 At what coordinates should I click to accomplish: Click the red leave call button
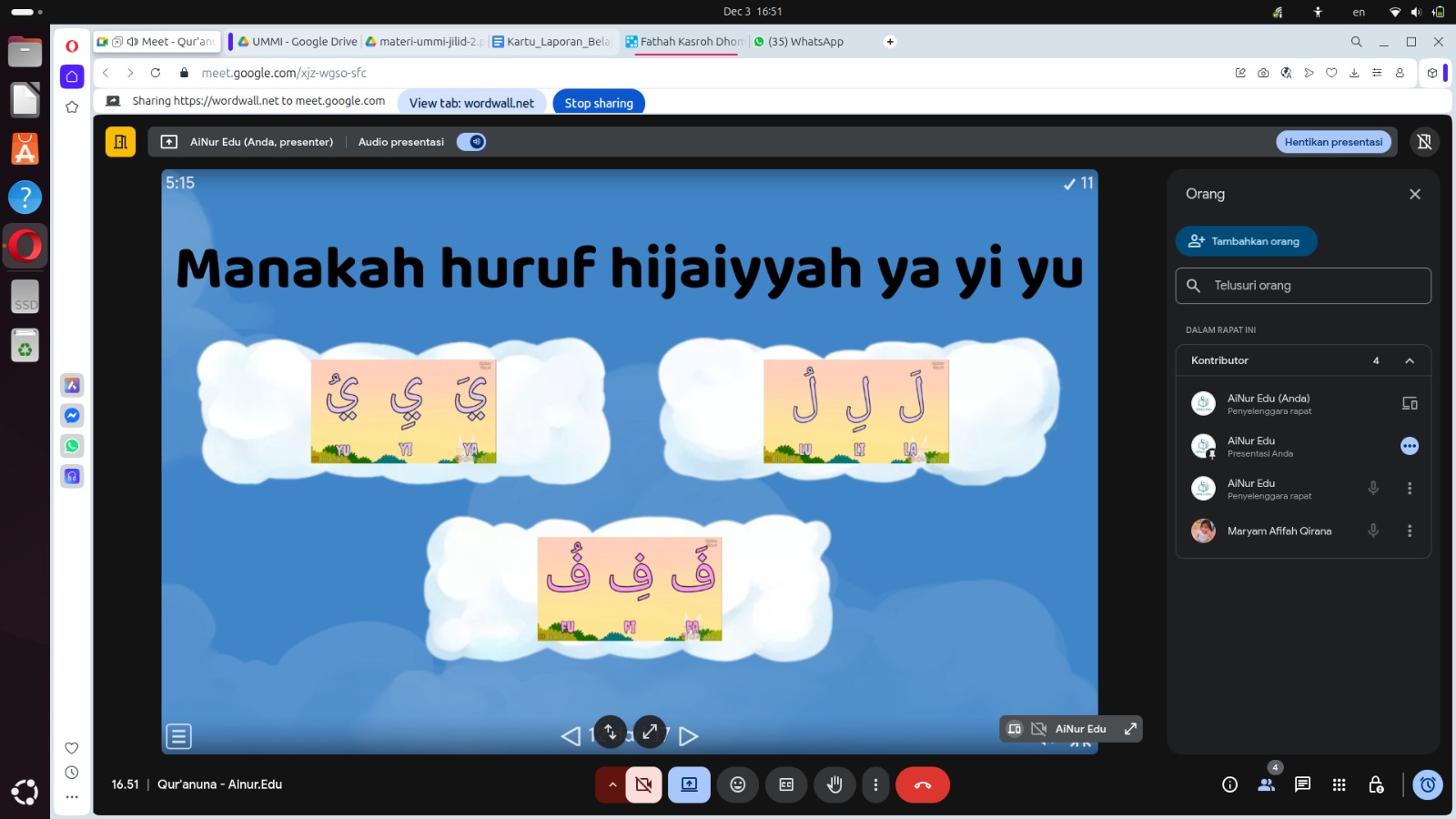pos(922,784)
